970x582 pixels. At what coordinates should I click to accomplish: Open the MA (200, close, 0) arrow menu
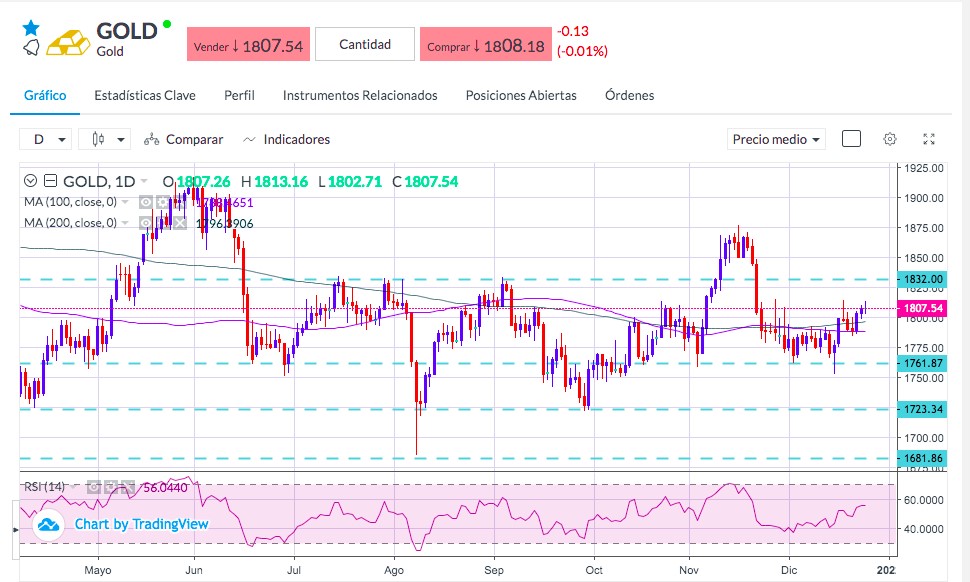125,223
